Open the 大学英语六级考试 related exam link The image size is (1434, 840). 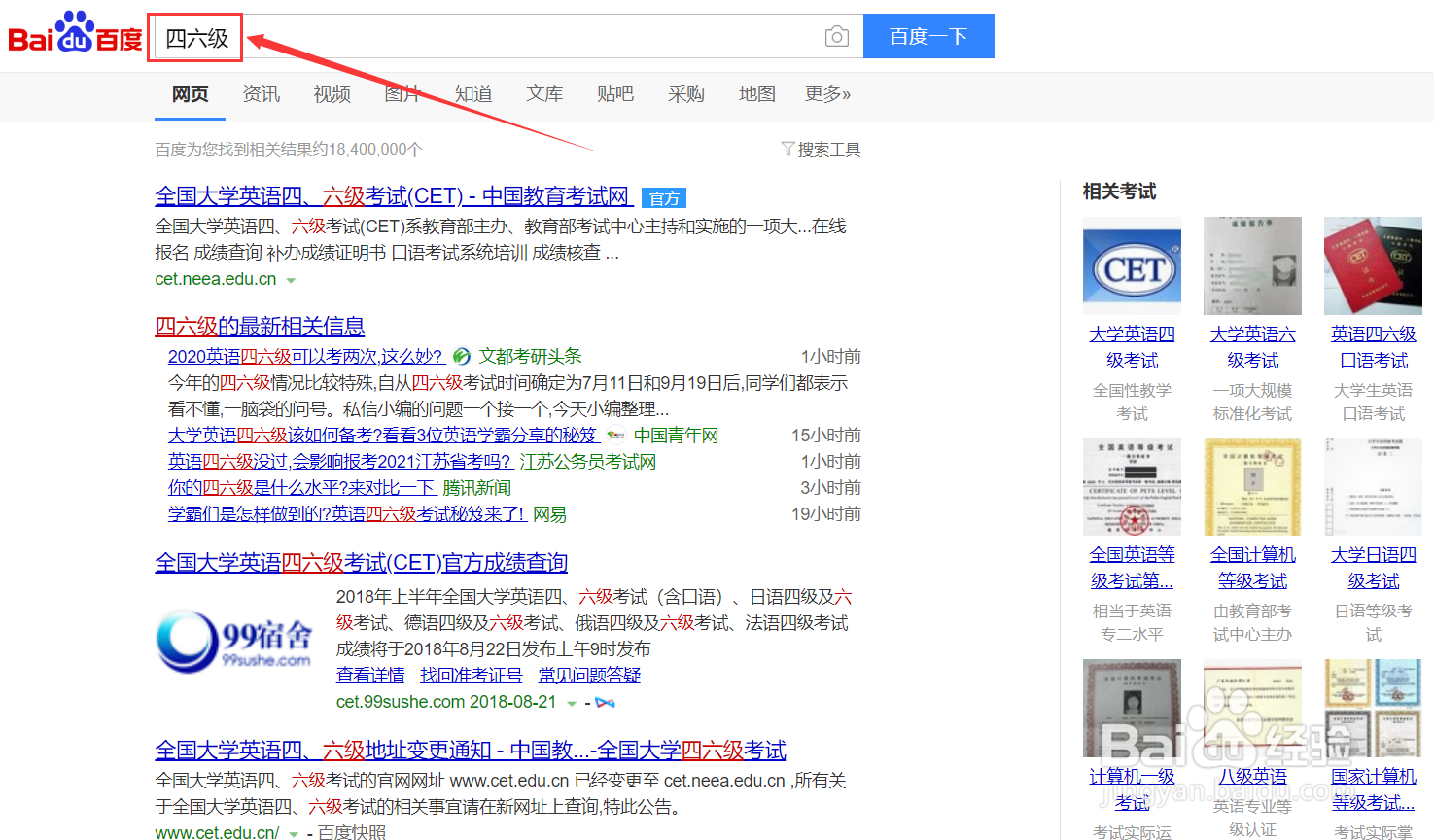click(x=1252, y=347)
